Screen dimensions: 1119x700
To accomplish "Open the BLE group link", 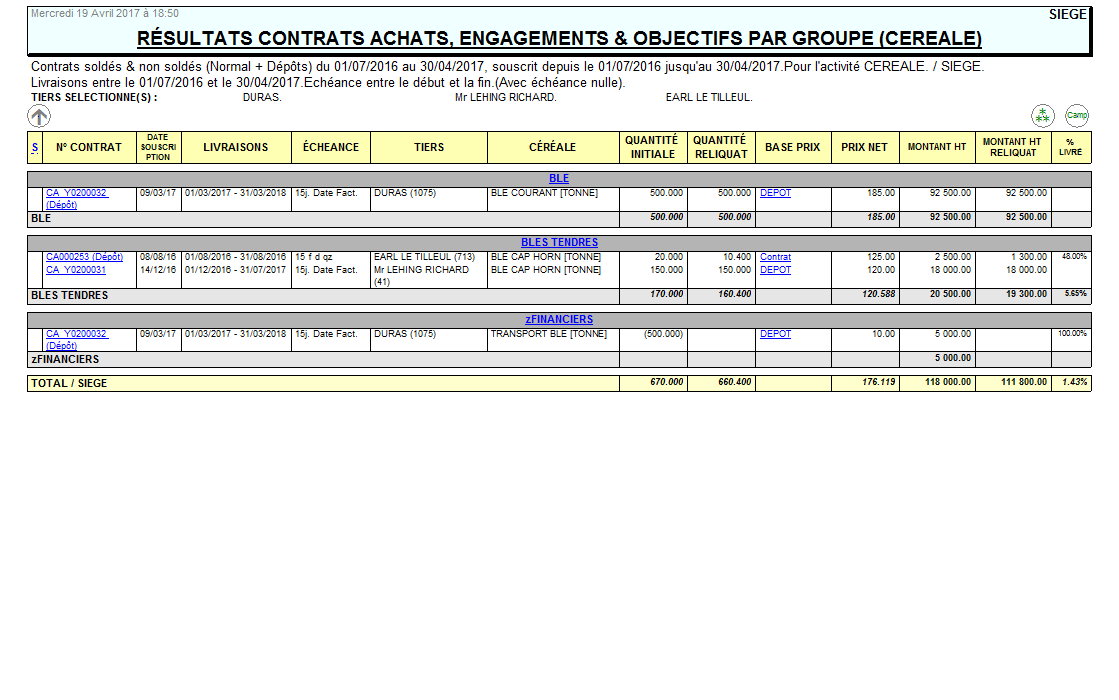I will pyautogui.click(x=559, y=179).
